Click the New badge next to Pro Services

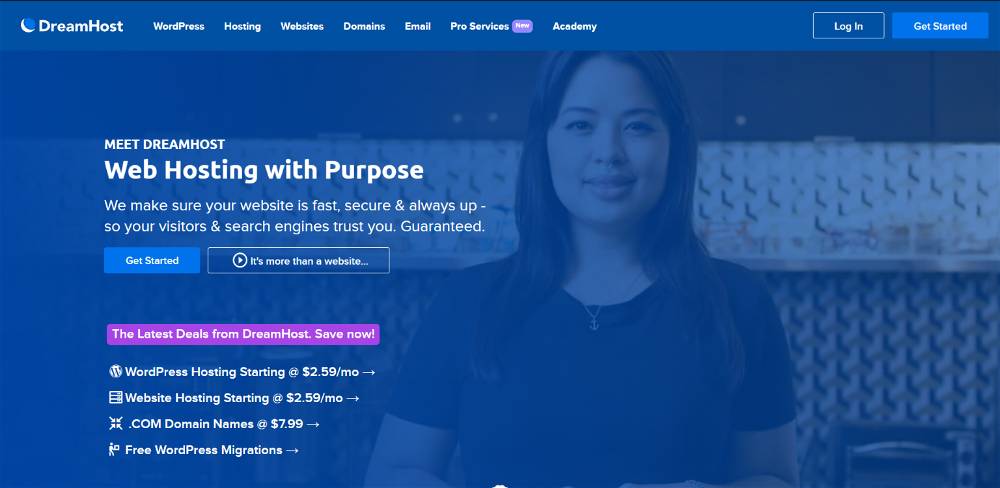coord(522,26)
